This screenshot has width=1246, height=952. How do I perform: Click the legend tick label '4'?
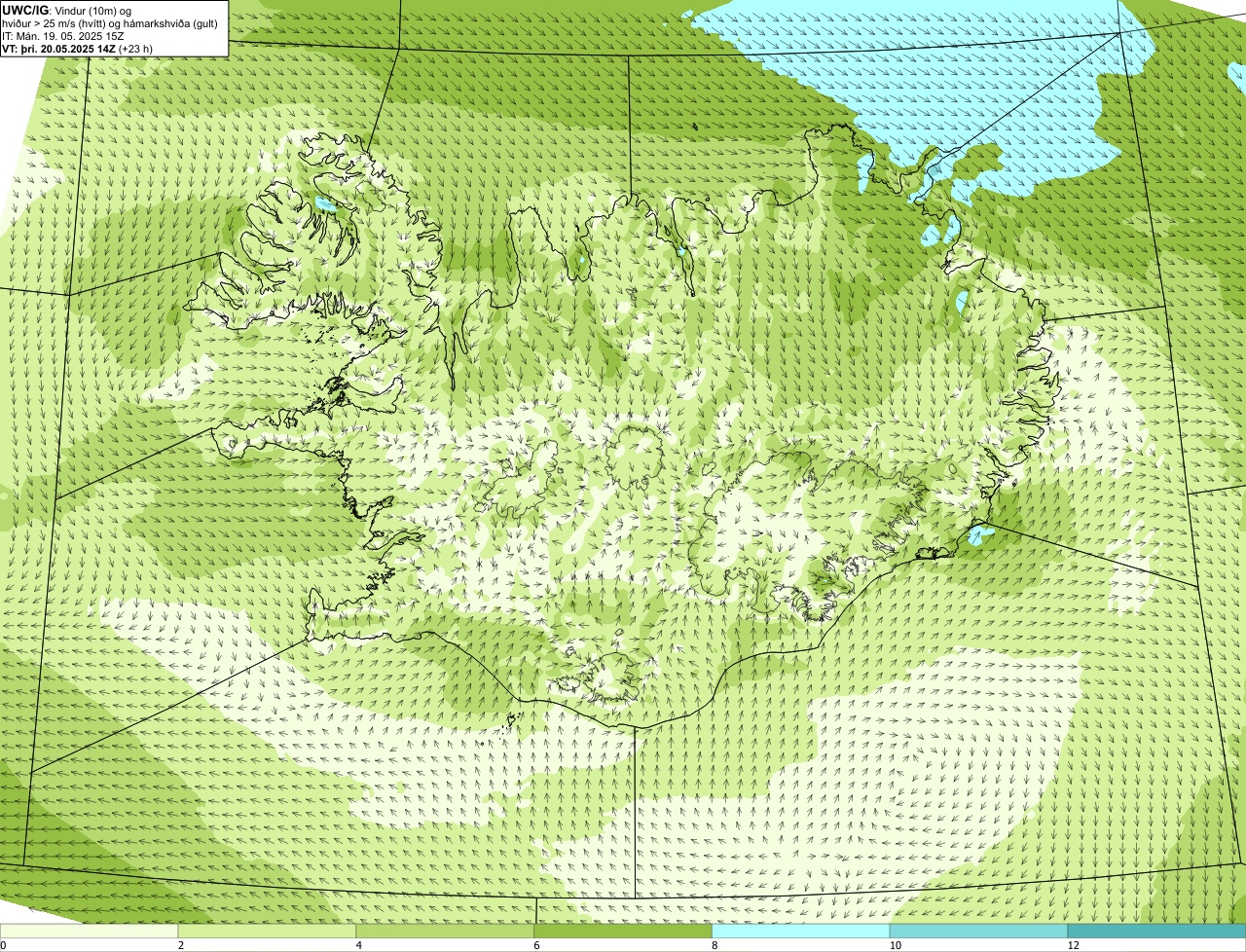pos(359,945)
